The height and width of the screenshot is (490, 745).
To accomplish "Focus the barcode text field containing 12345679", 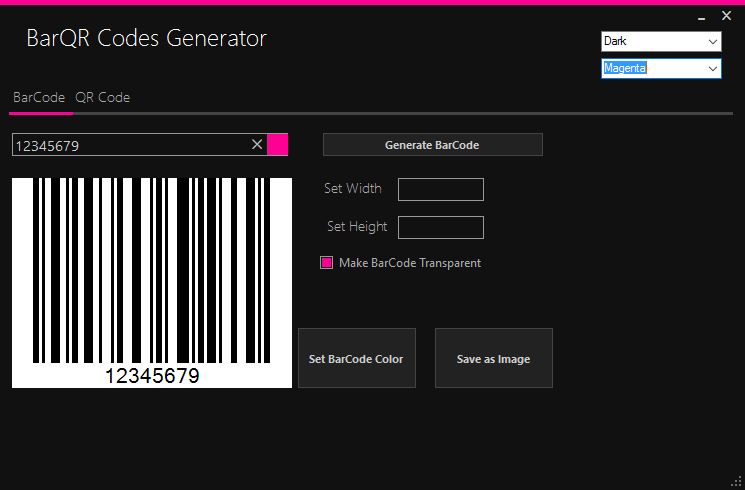I will (x=128, y=145).
